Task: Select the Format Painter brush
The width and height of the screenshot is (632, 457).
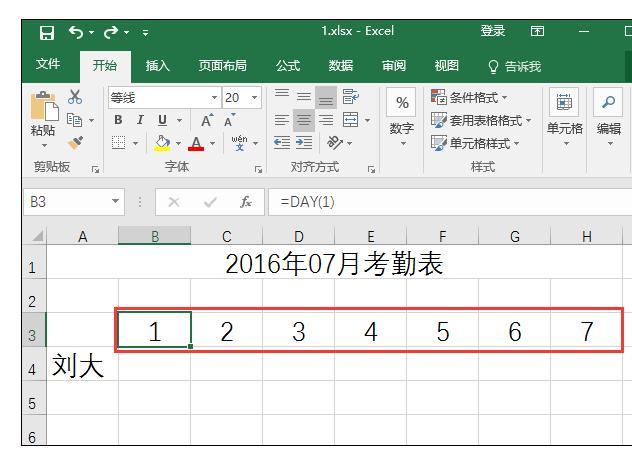Action: pos(75,143)
